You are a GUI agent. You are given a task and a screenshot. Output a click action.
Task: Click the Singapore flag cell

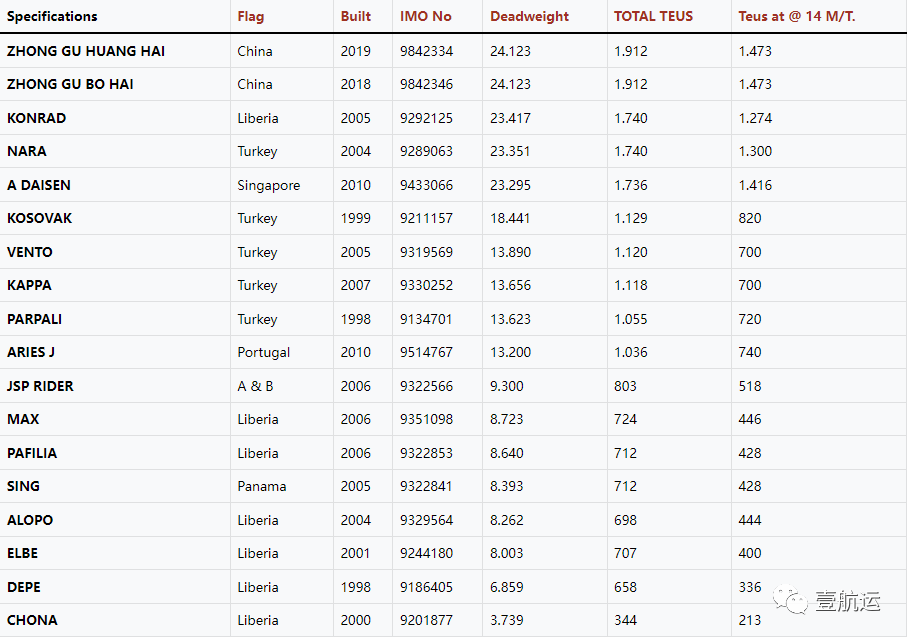tap(269, 185)
